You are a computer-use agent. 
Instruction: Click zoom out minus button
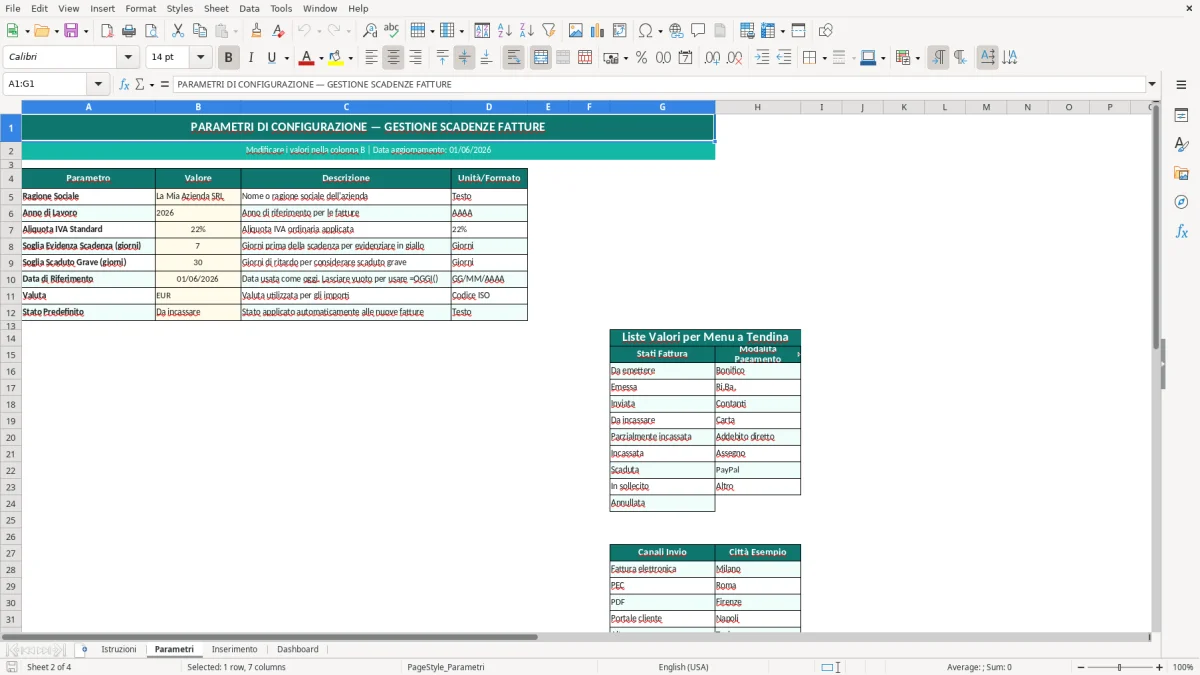[x=1079, y=667]
